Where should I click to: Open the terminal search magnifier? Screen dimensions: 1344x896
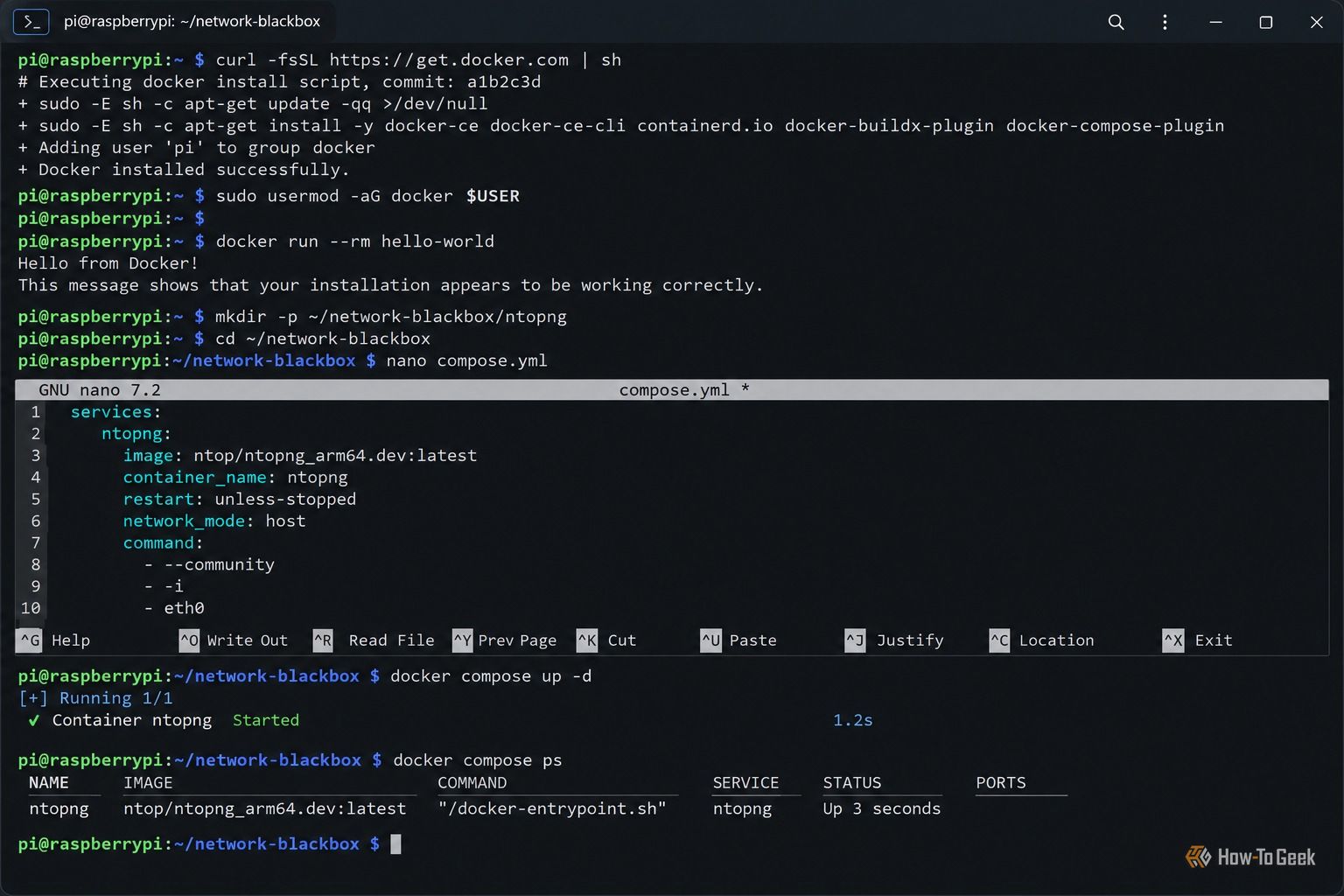click(1116, 22)
